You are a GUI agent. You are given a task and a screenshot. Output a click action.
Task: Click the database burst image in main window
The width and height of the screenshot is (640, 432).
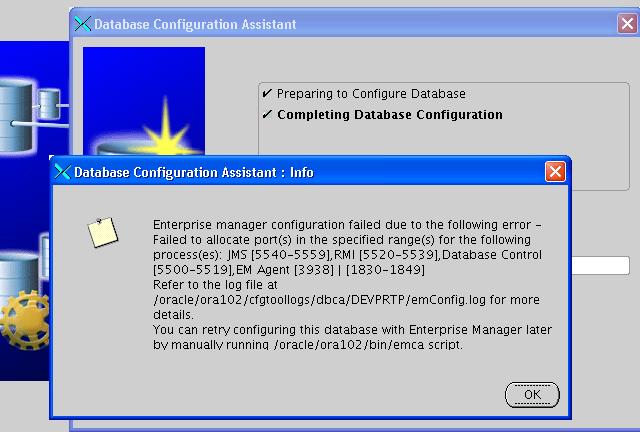pos(144,101)
